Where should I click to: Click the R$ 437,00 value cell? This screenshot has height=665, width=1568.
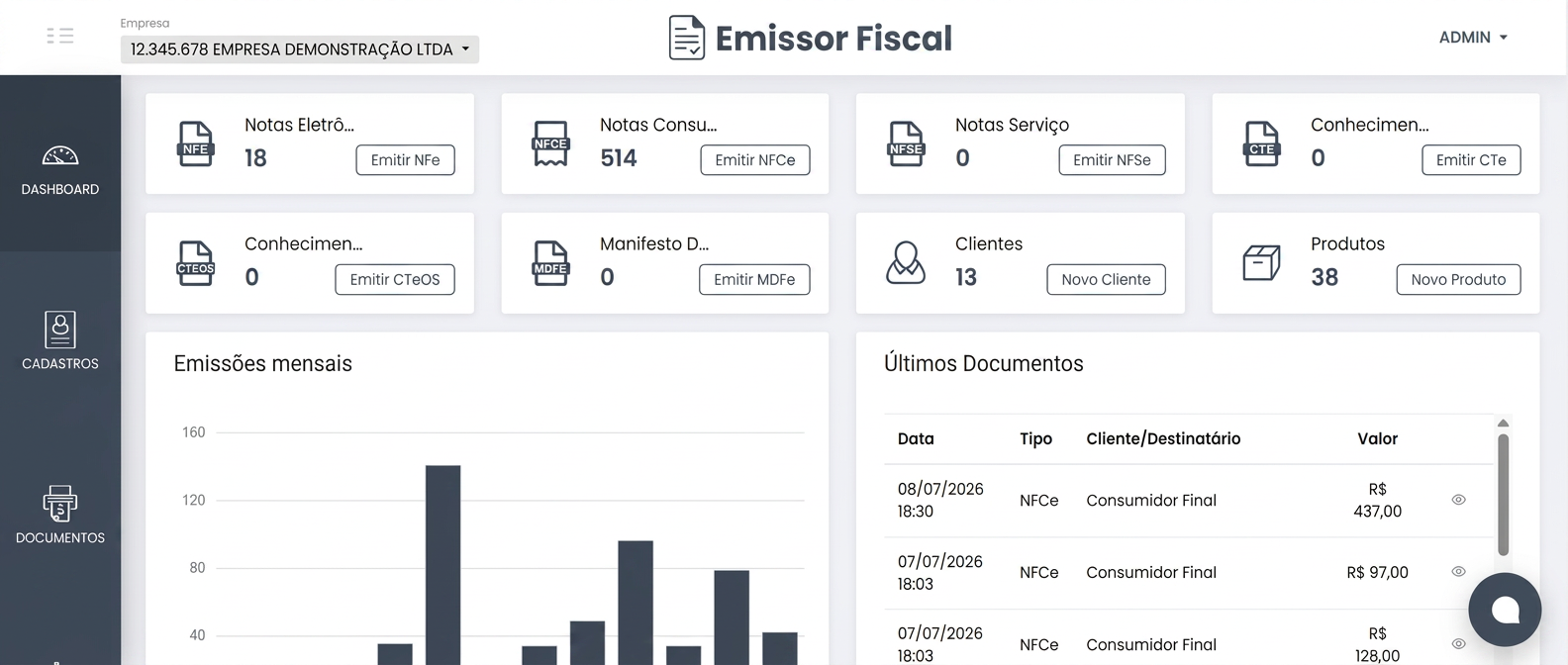pos(1377,501)
